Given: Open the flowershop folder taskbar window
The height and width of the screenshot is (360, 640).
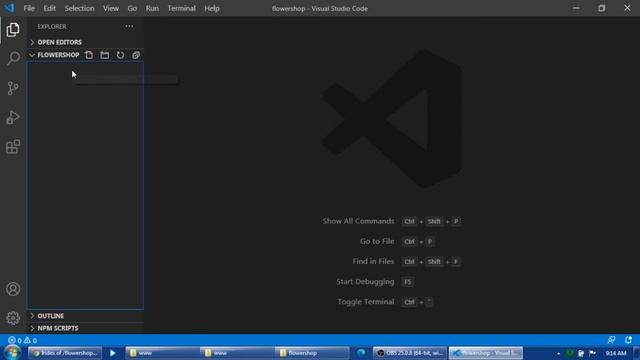Looking at the screenshot, I should coord(312,353).
